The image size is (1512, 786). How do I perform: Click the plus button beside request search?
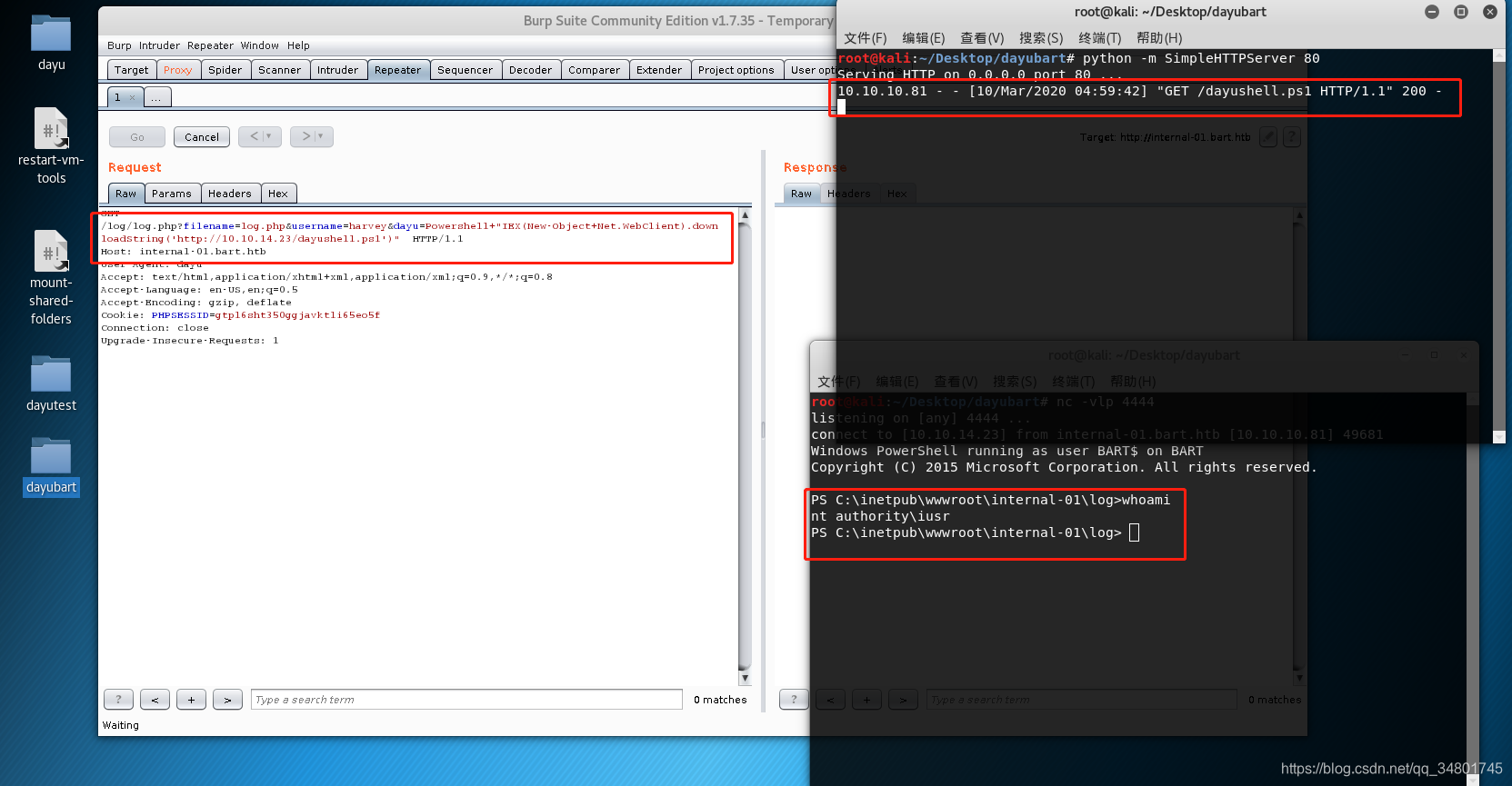[x=191, y=700]
